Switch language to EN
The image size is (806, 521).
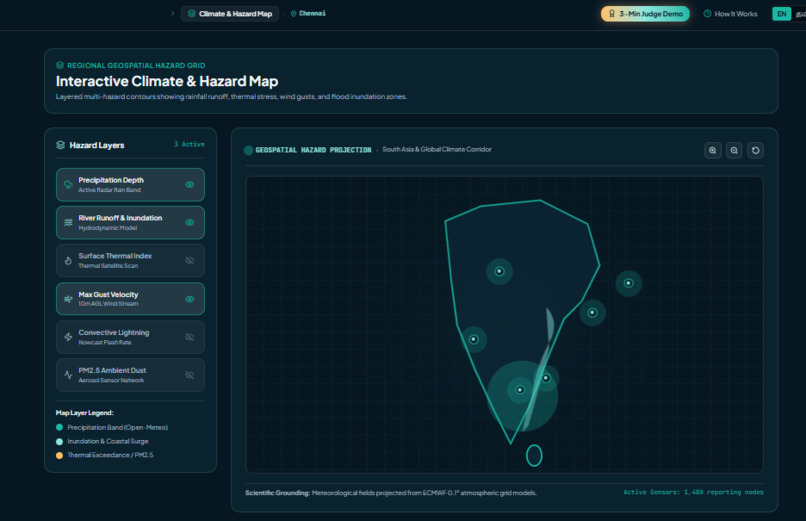pyautogui.click(x=781, y=14)
